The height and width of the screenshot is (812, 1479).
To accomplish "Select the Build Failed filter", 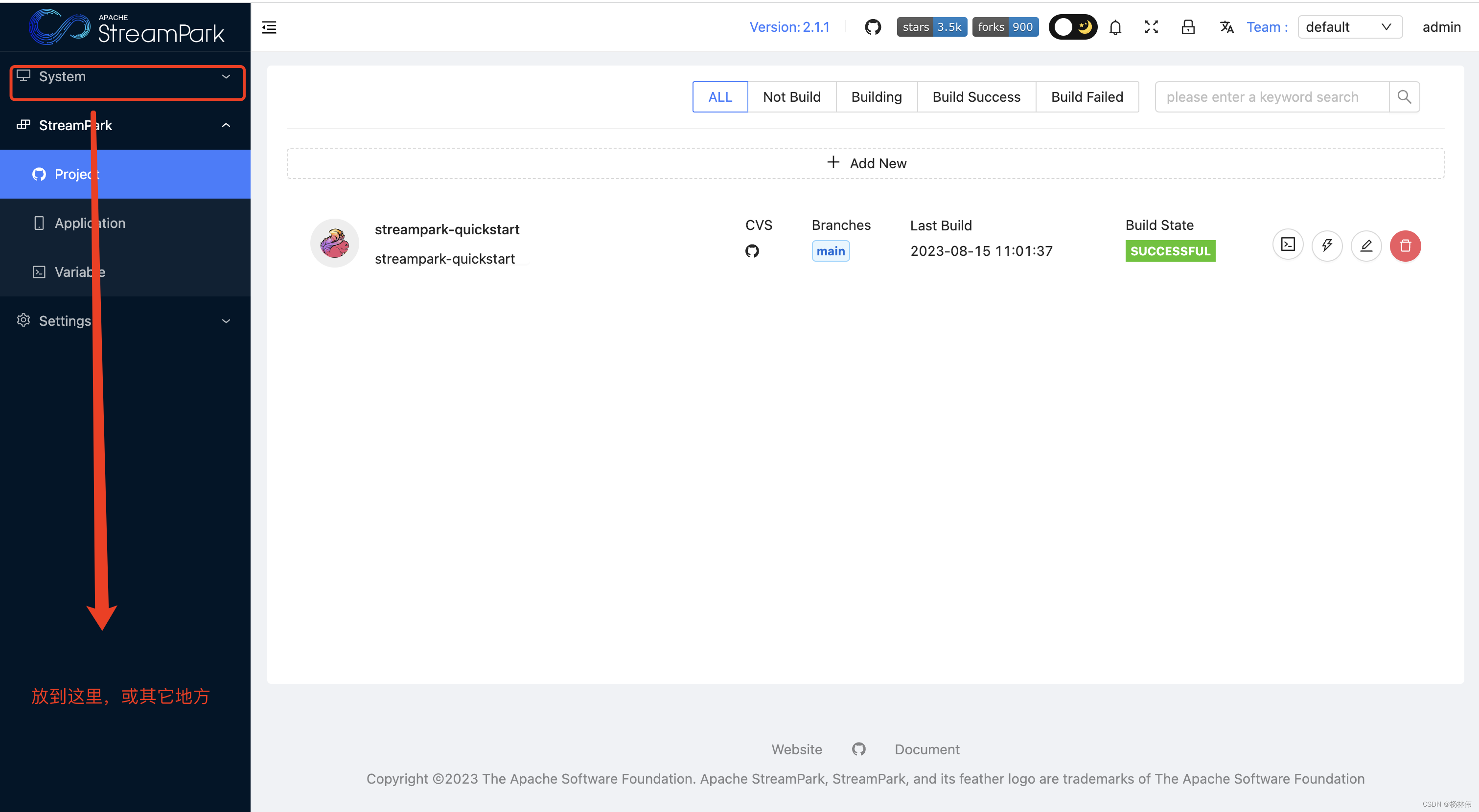I will coord(1086,97).
